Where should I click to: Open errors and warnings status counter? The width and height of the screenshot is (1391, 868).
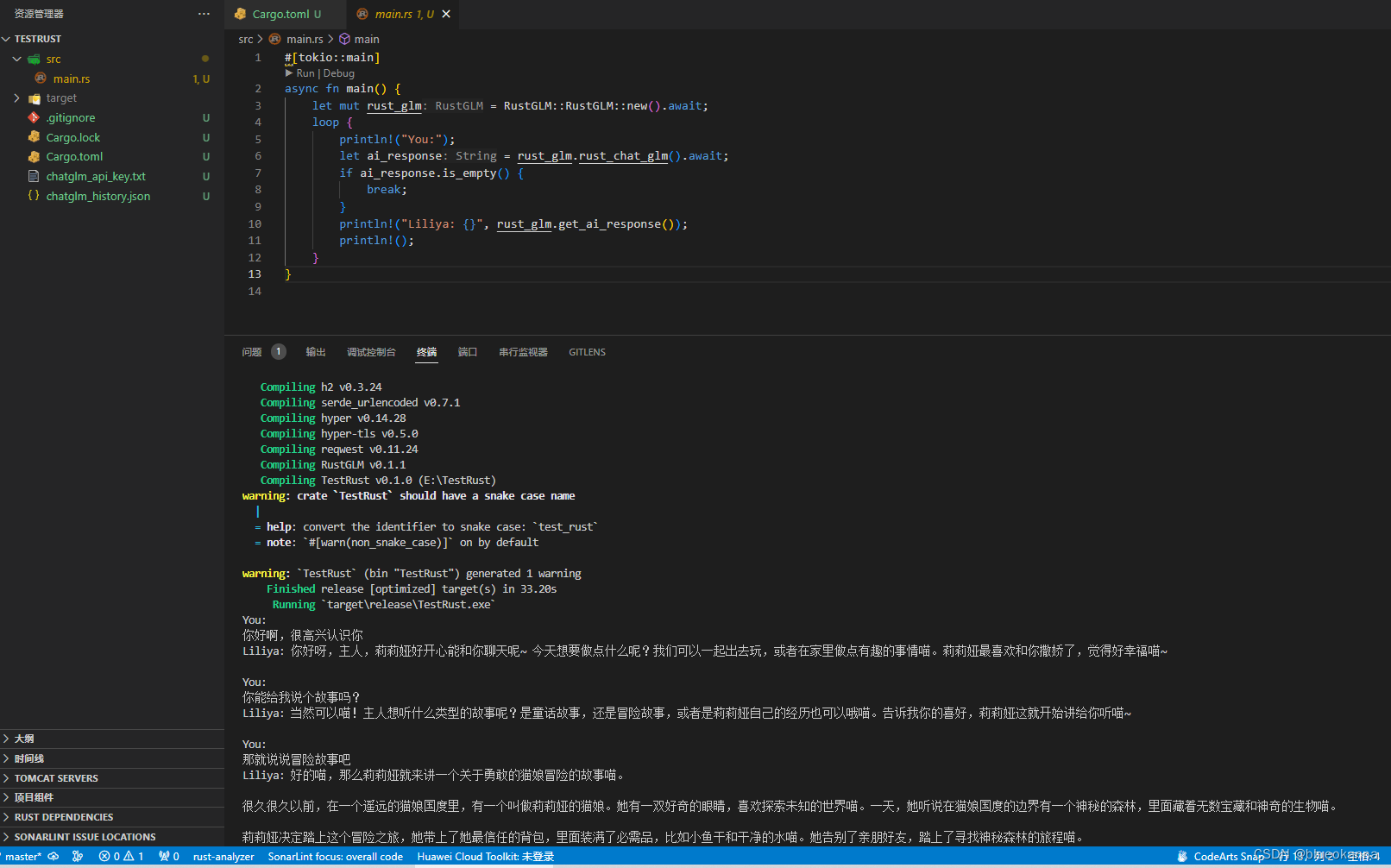pos(121,857)
